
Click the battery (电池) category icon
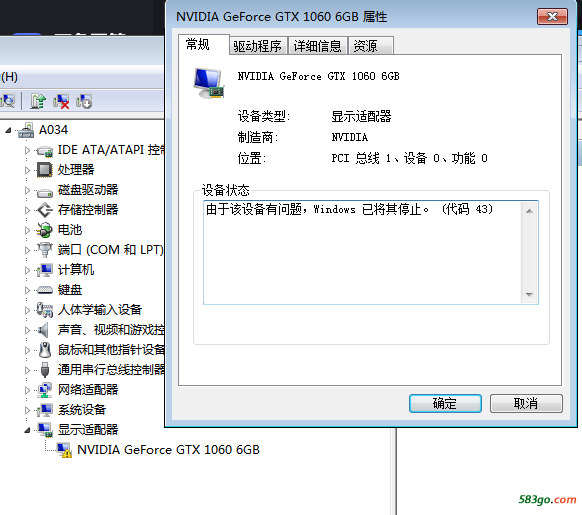click(x=45, y=230)
